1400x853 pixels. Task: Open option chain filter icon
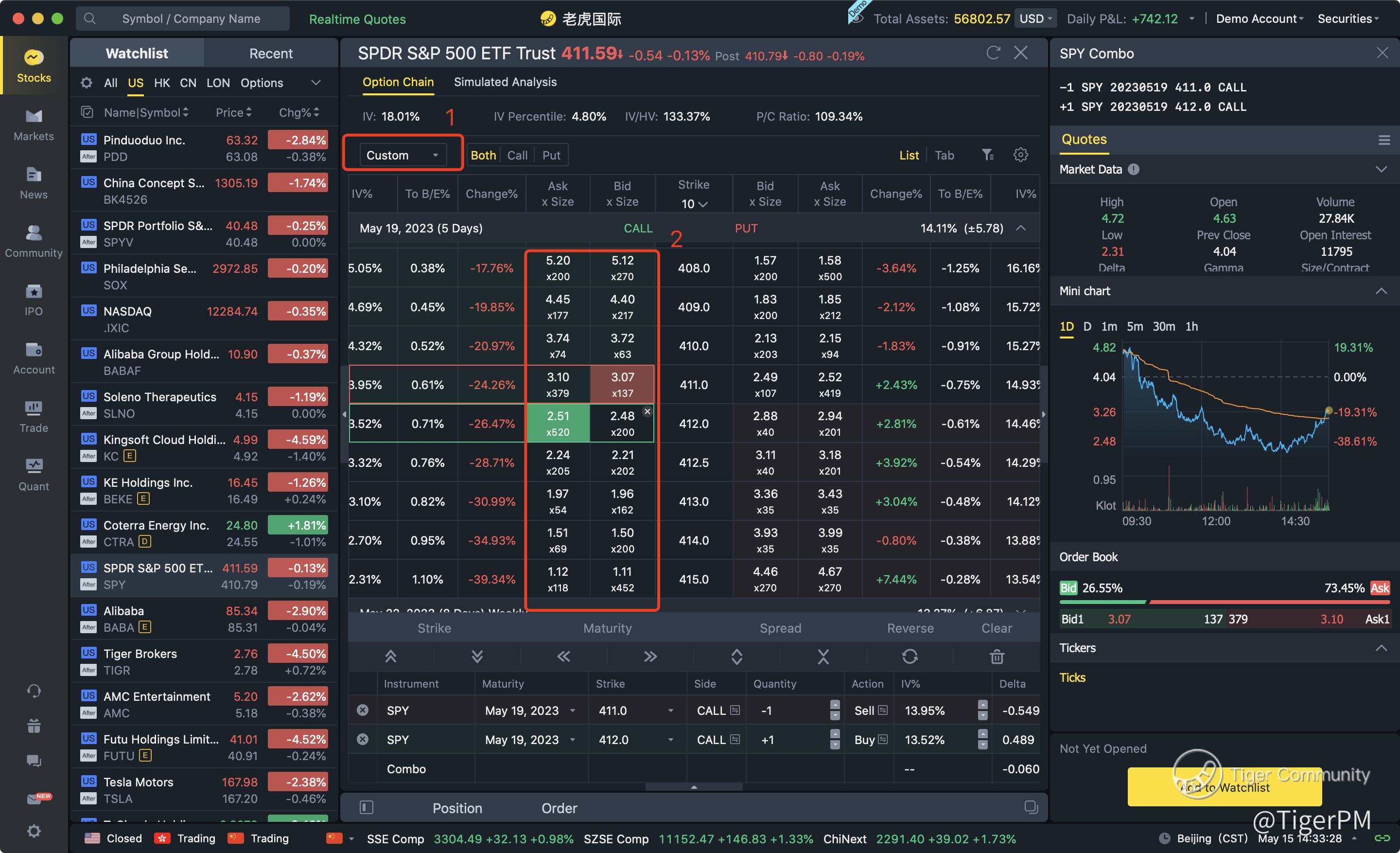[x=987, y=155]
